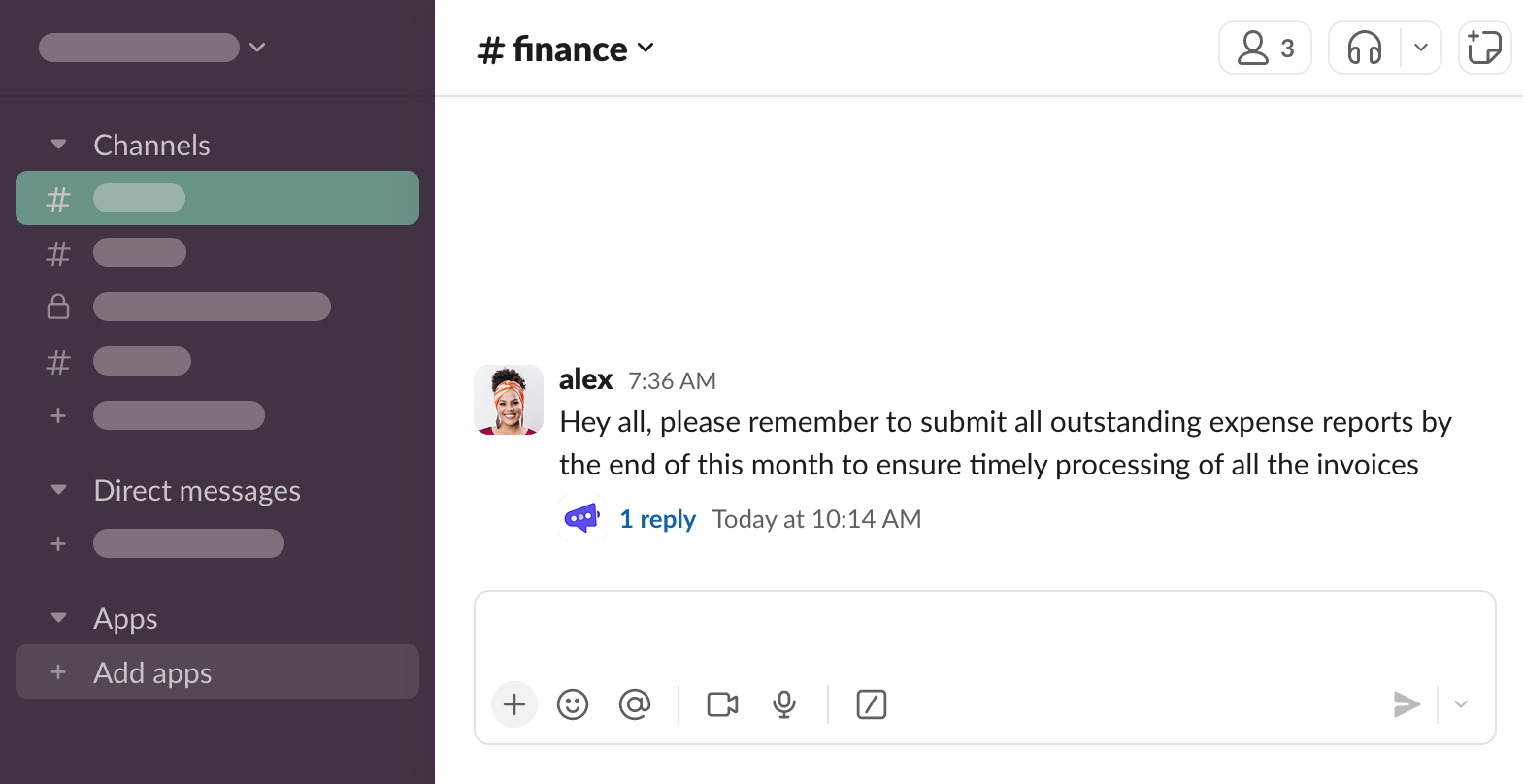Open the 1 reply thread
Screen dimensions: 1523x784
(x=657, y=519)
